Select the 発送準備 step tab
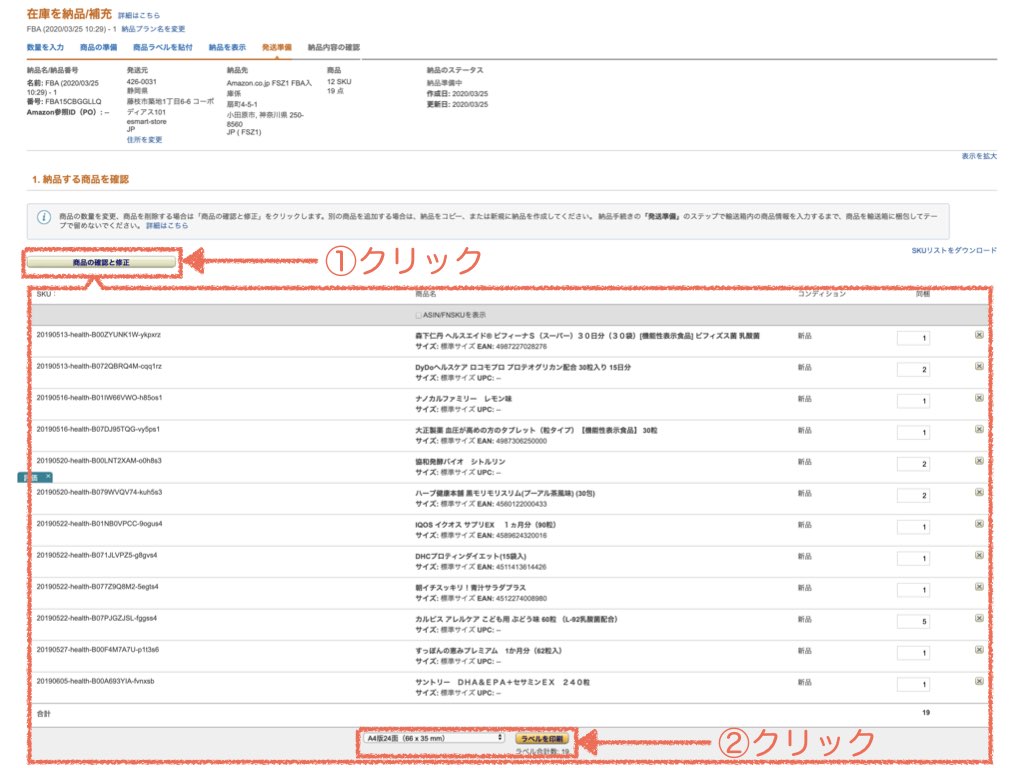This screenshot has height=768, width=1024. tap(277, 48)
